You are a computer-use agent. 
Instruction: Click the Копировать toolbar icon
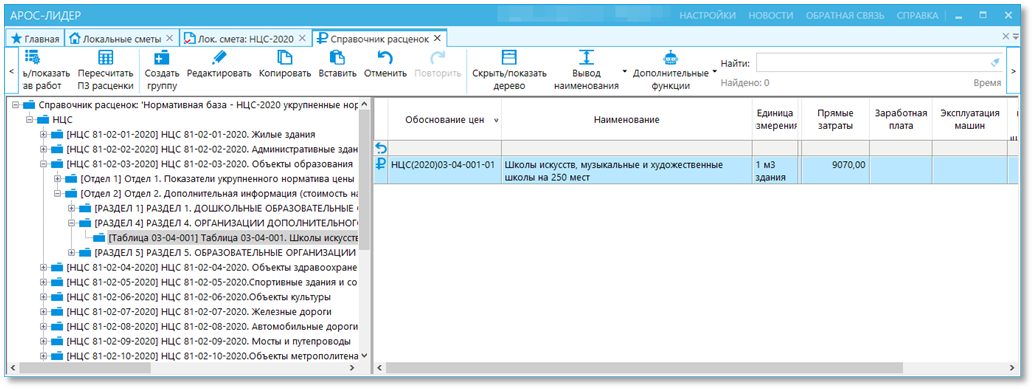coord(285,57)
